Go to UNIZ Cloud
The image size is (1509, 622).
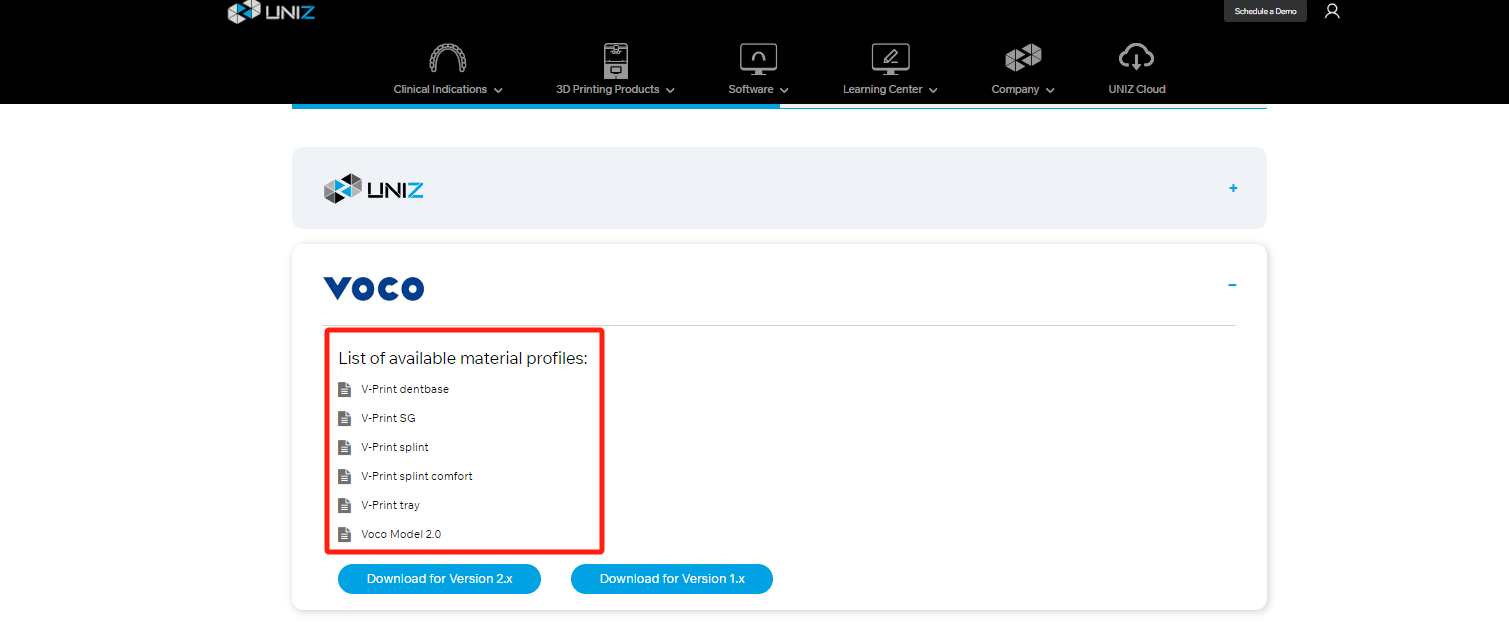click(1137, 89)
